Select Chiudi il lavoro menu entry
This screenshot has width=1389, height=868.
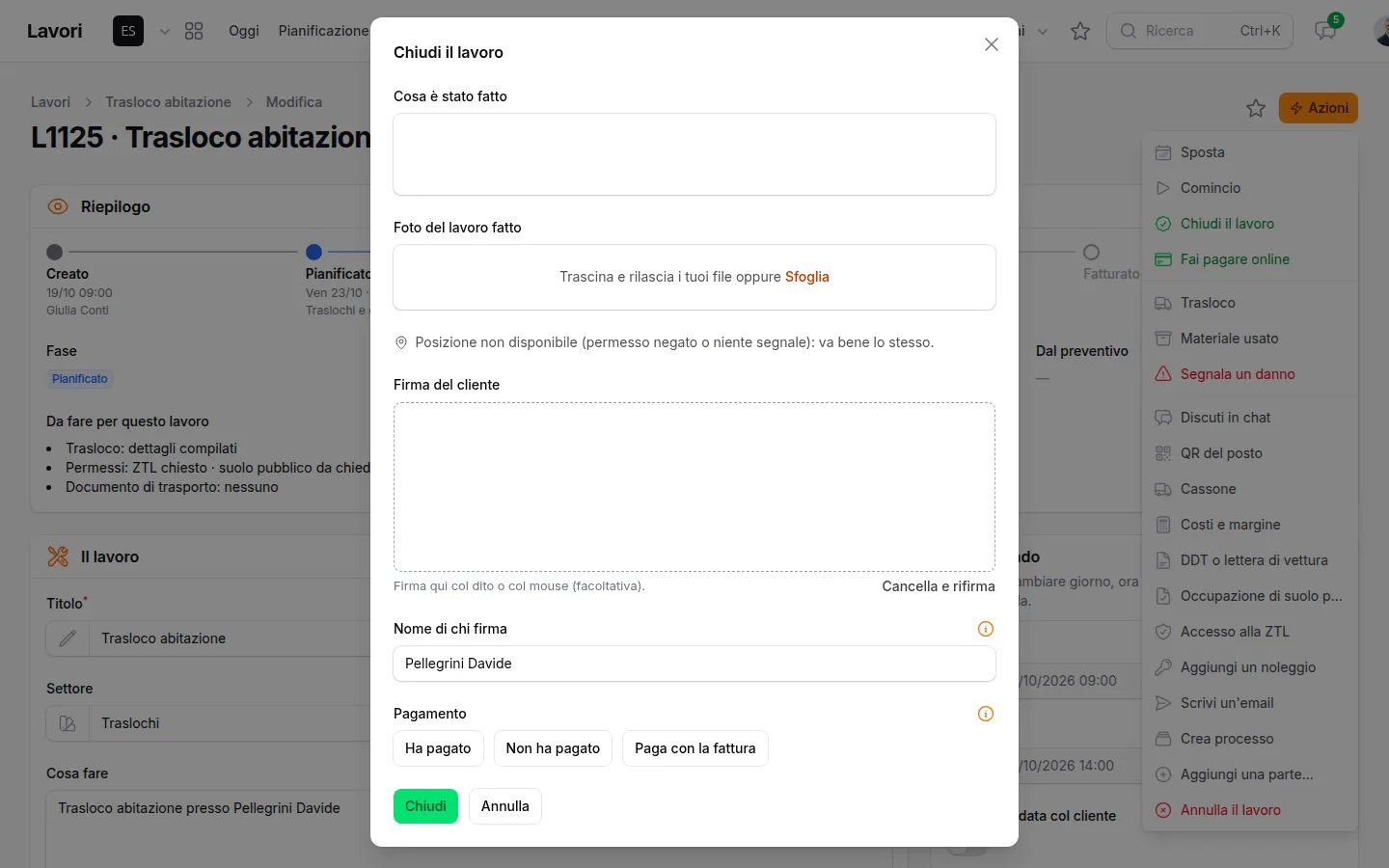coord(1250,224)
